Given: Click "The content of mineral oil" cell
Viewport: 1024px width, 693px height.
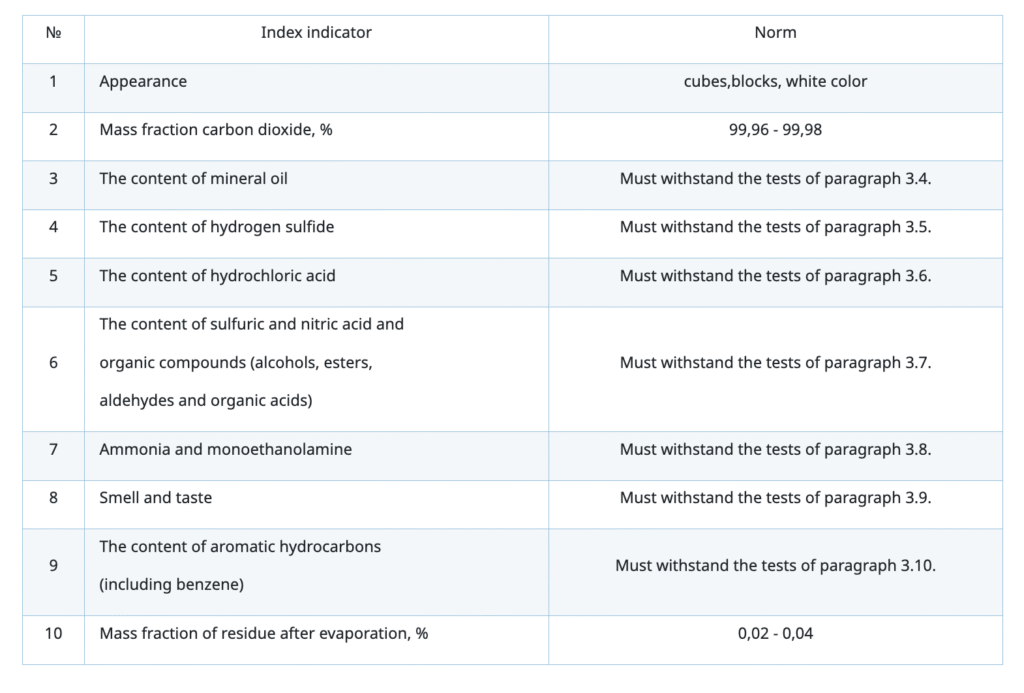Looking at the screenshot, I should click(x=193, y=179).
